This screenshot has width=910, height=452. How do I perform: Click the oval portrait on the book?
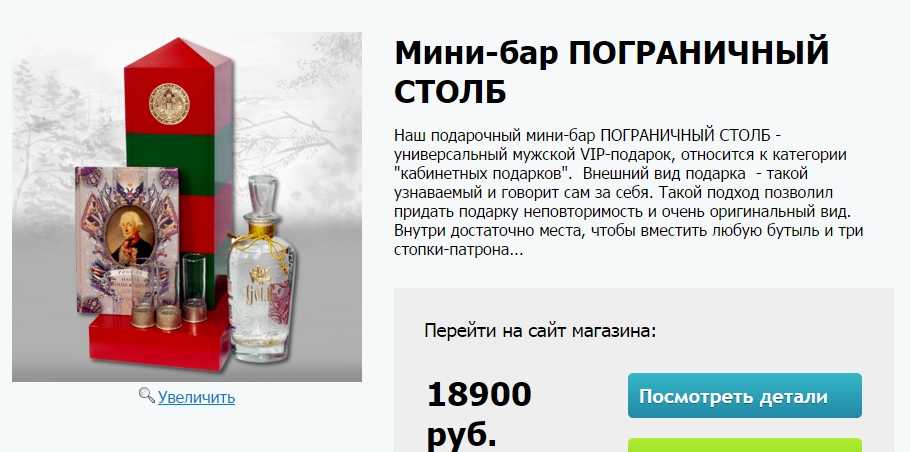[130, 232]
